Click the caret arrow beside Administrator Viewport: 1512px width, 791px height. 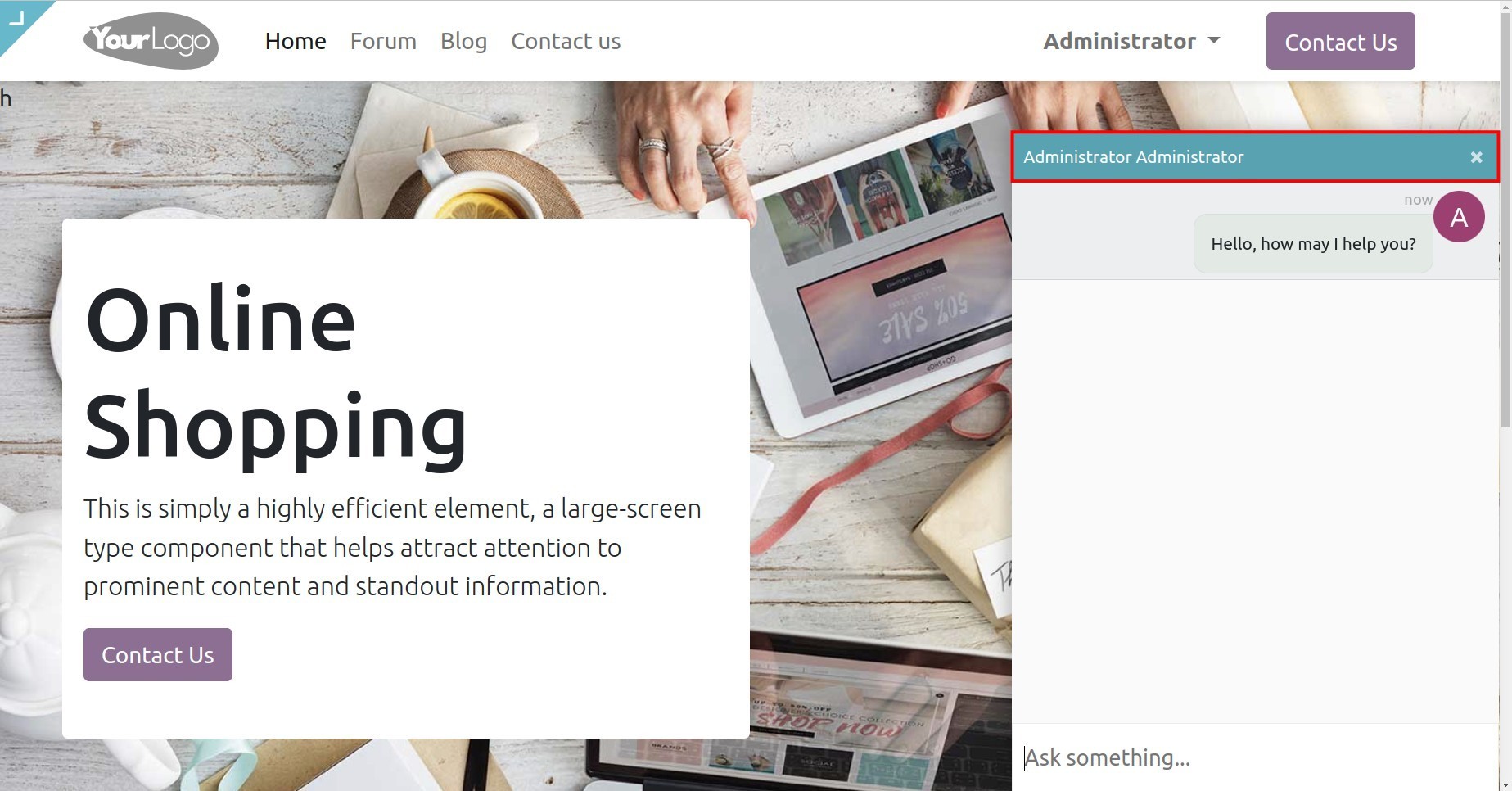pyautogui.click(x=1214, y=40)
